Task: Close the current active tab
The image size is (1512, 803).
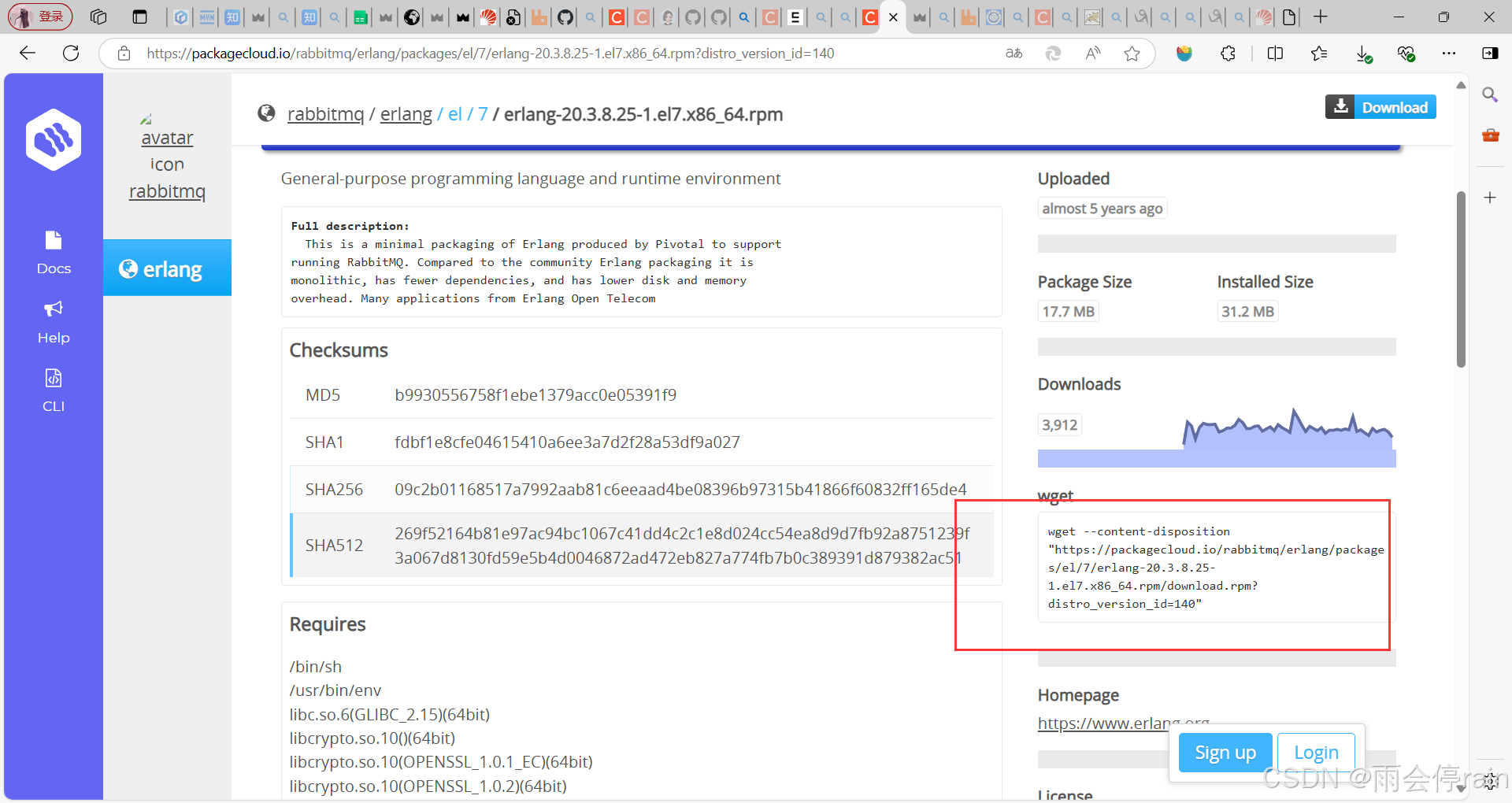Action: (893, 17)
